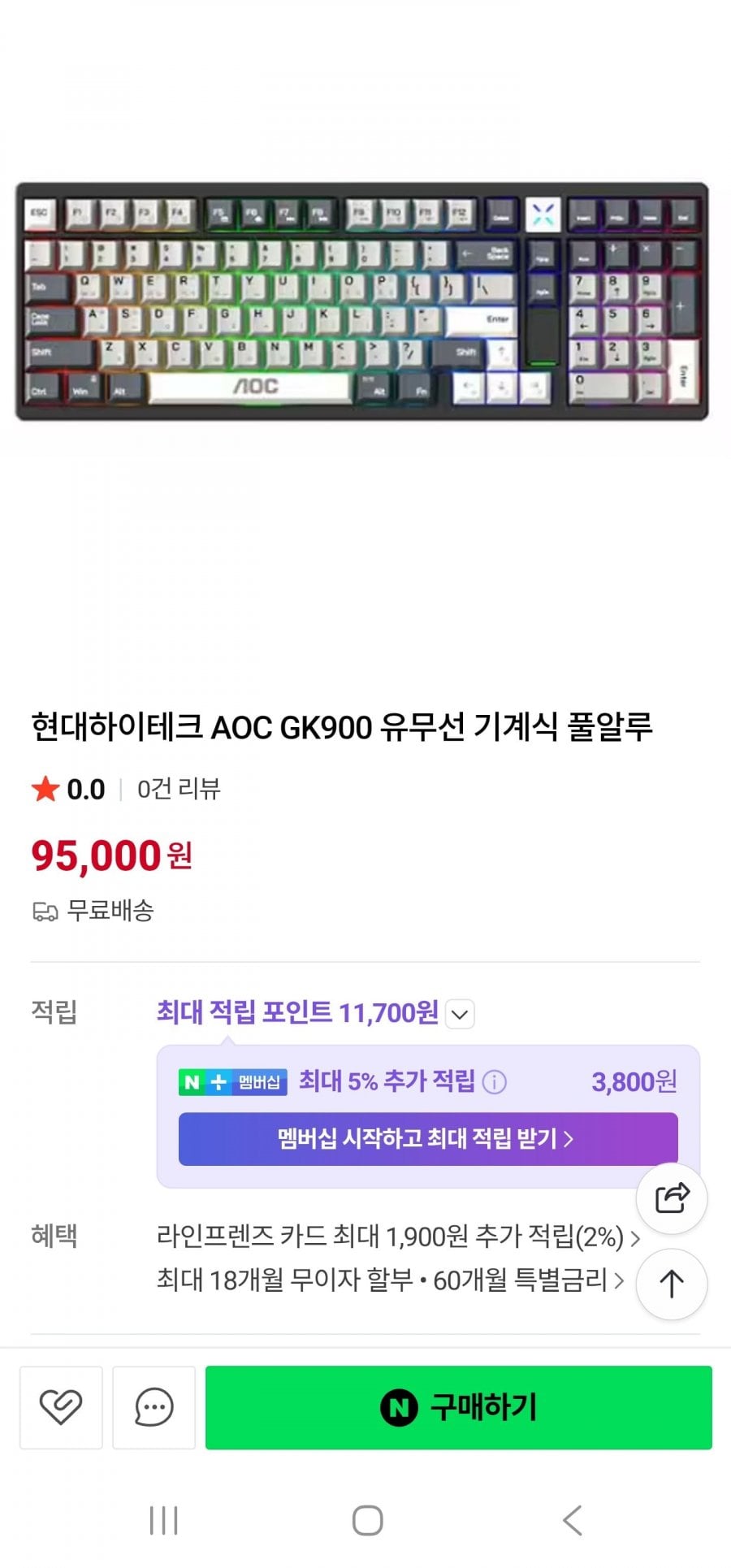
Task: Tap 멤버십 시작하고 최대 적립 받기 button
Action: (427, 1139)
